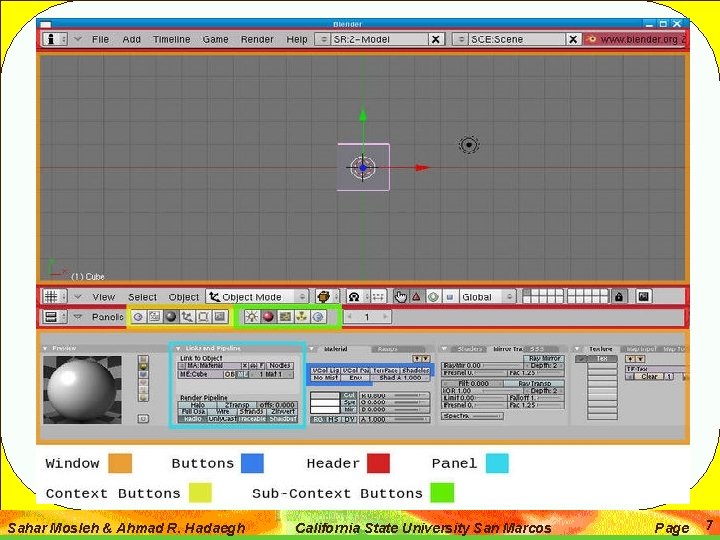Click the Col color selector button
Image resolution: width=720 pixels, height=540 pixels.
(349, 395)
